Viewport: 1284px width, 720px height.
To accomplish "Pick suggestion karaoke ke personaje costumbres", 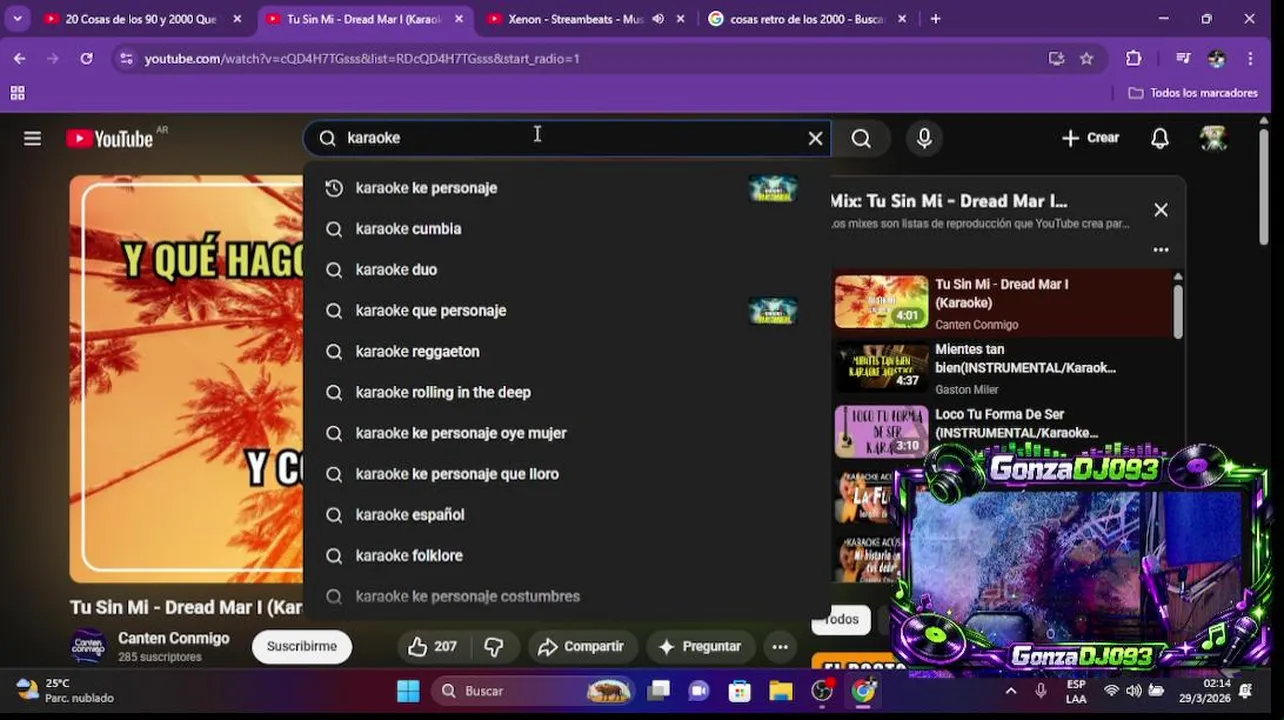I will tap(566, 597).
